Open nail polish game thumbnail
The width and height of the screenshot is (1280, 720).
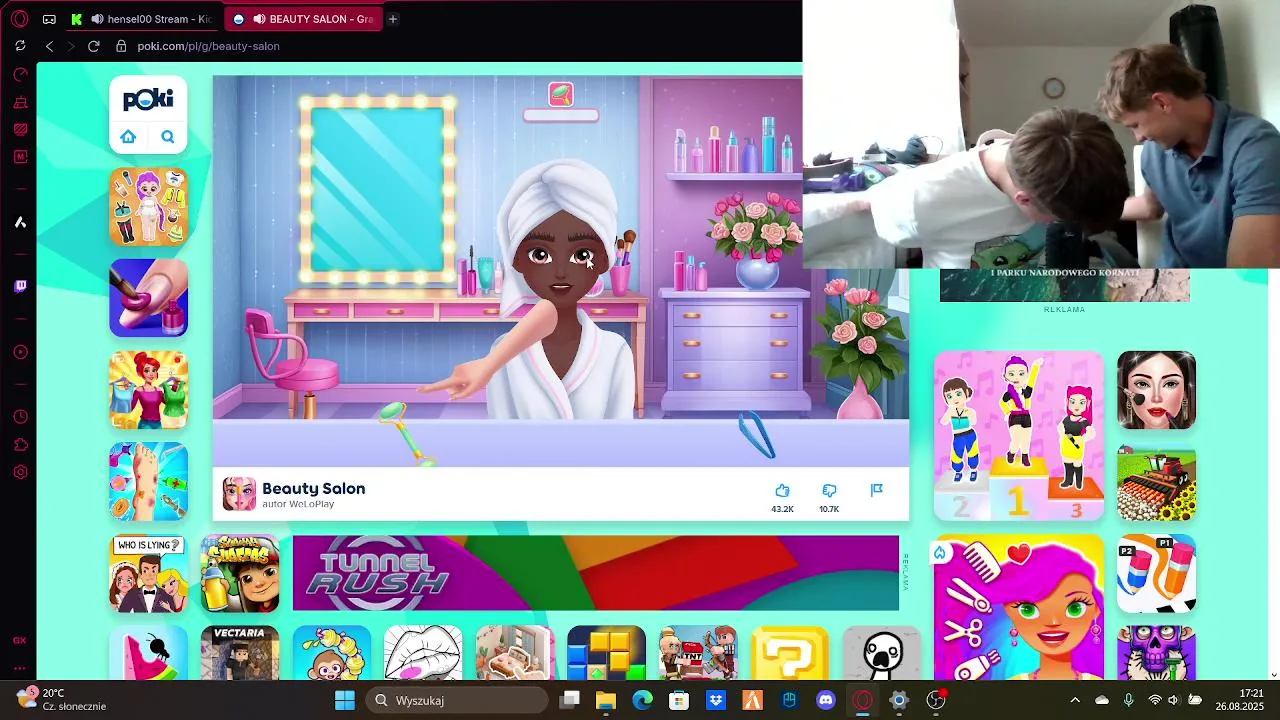click(x=148, y=298)
